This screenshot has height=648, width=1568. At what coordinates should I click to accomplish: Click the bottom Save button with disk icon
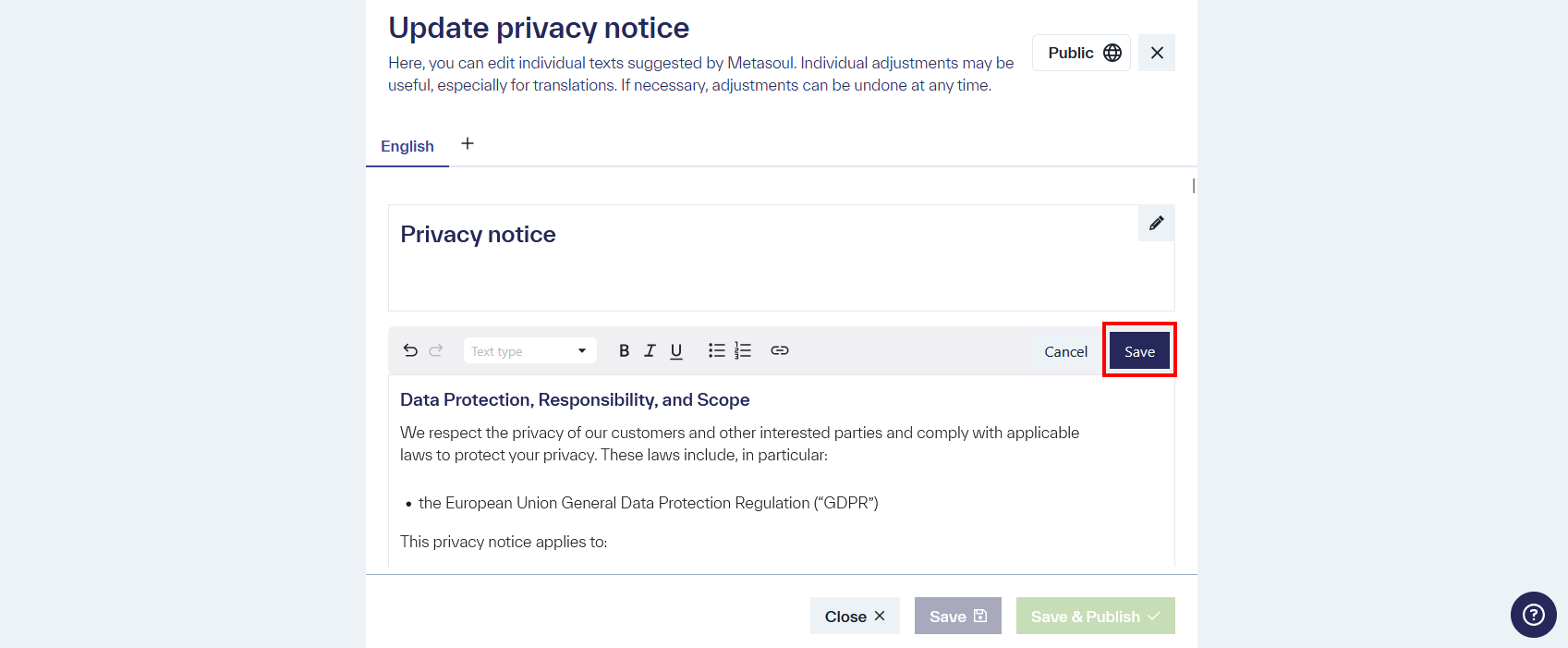[x=957, y=617]
